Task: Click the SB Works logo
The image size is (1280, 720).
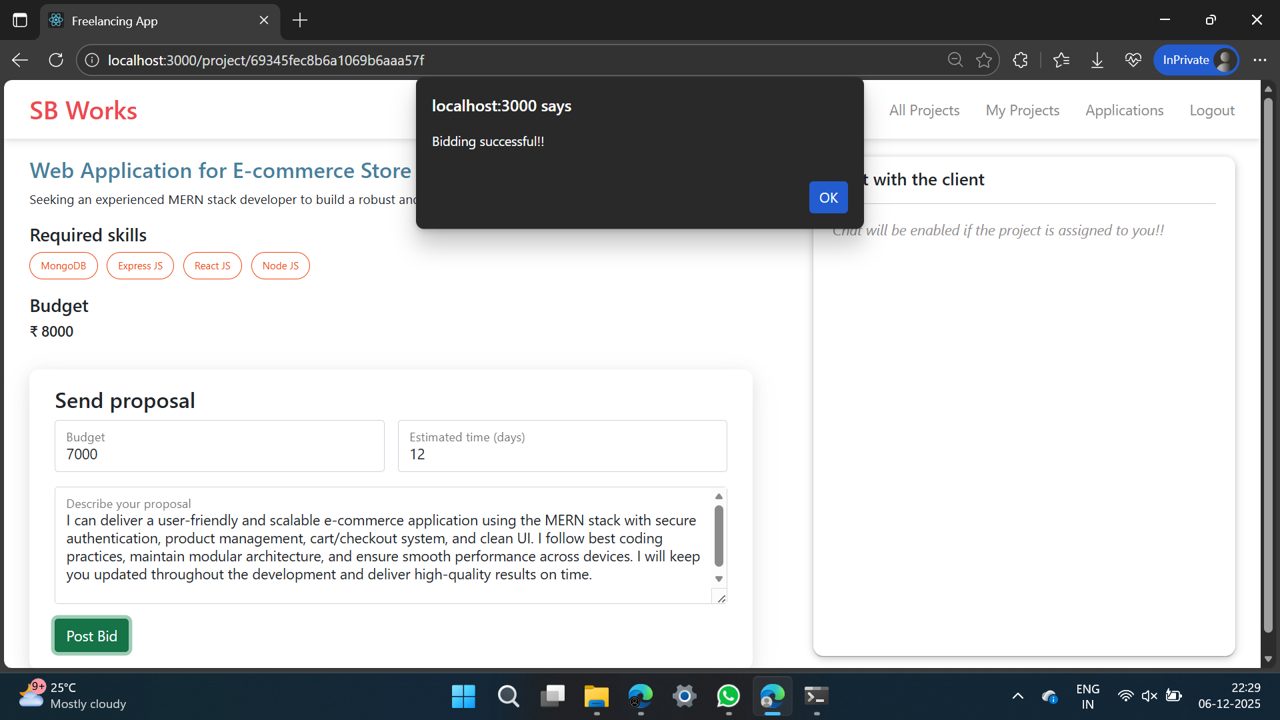Action: pyautogui.click(x=83, y=110)
